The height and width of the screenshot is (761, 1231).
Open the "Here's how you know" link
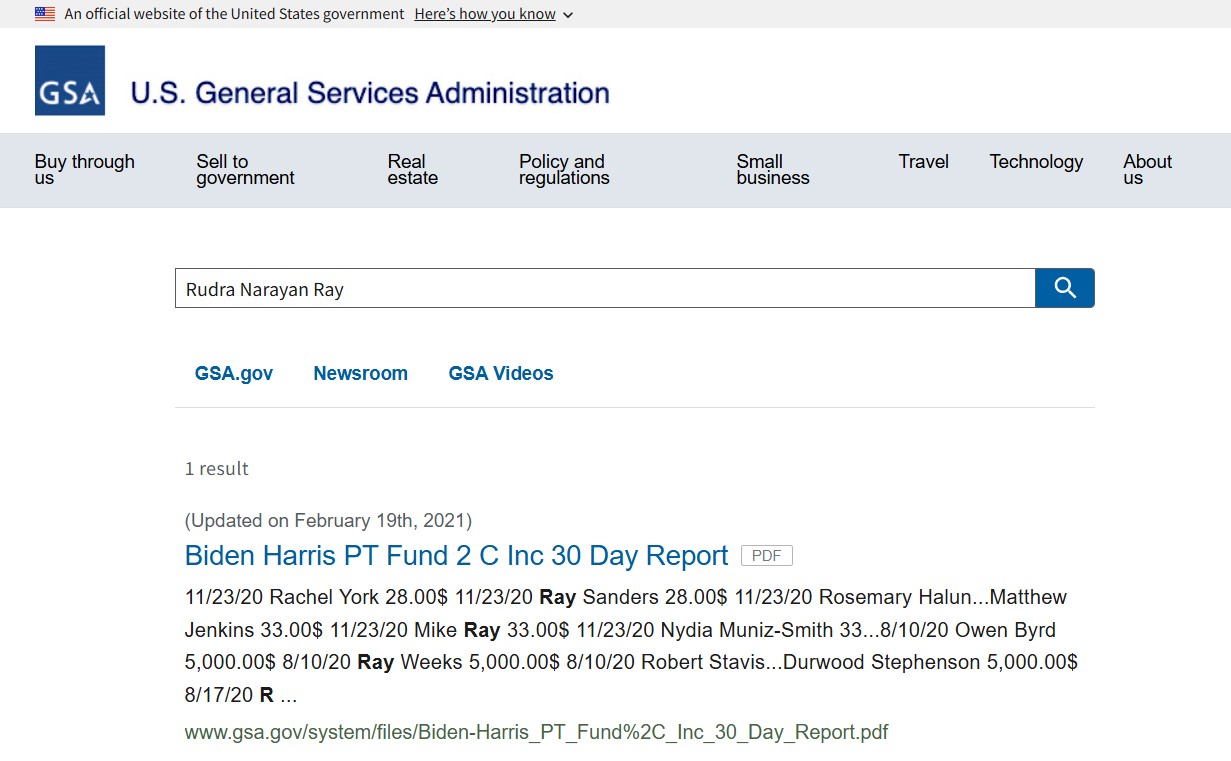(485, 14)
